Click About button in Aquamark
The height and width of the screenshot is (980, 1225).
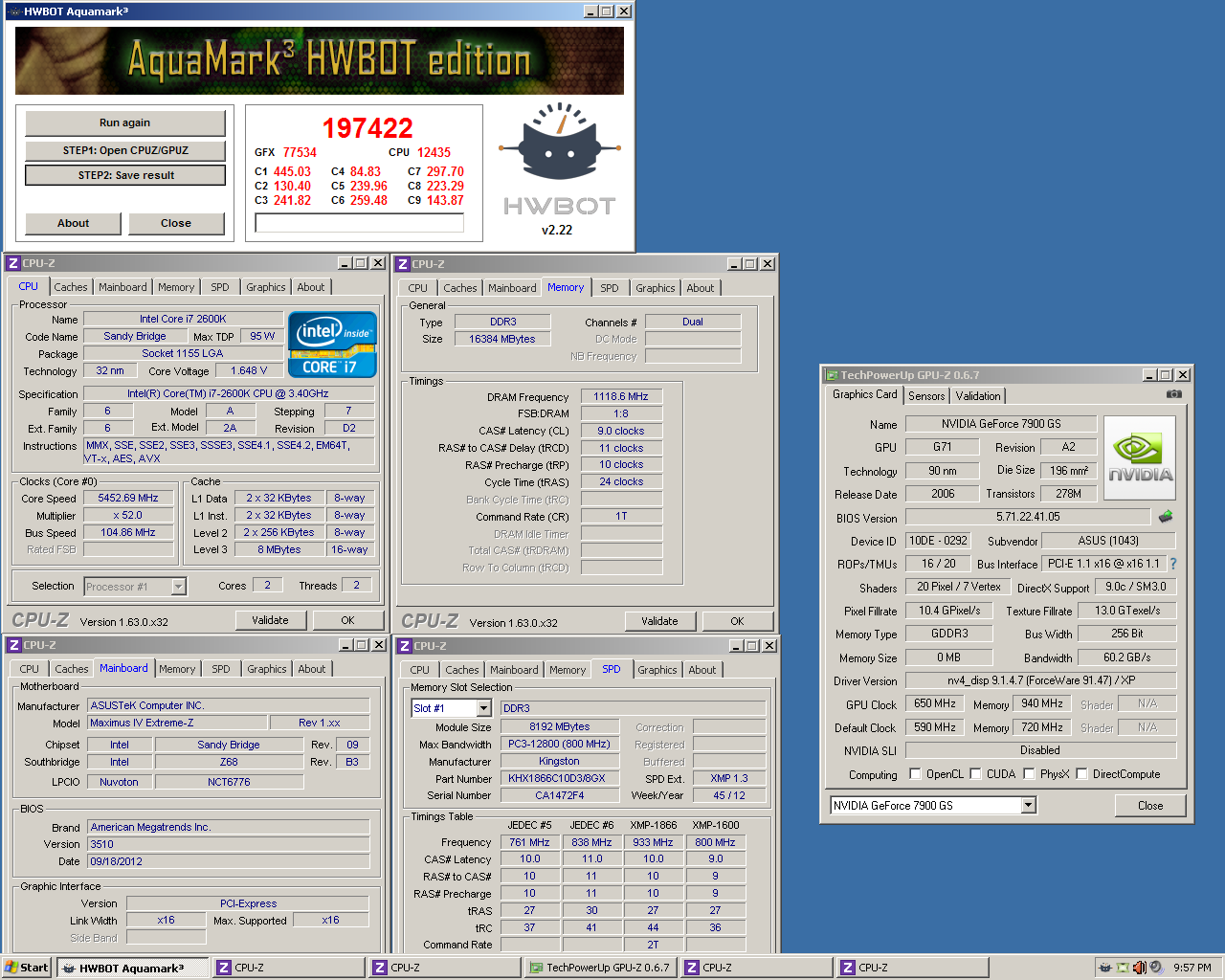(x=73, y=223)
